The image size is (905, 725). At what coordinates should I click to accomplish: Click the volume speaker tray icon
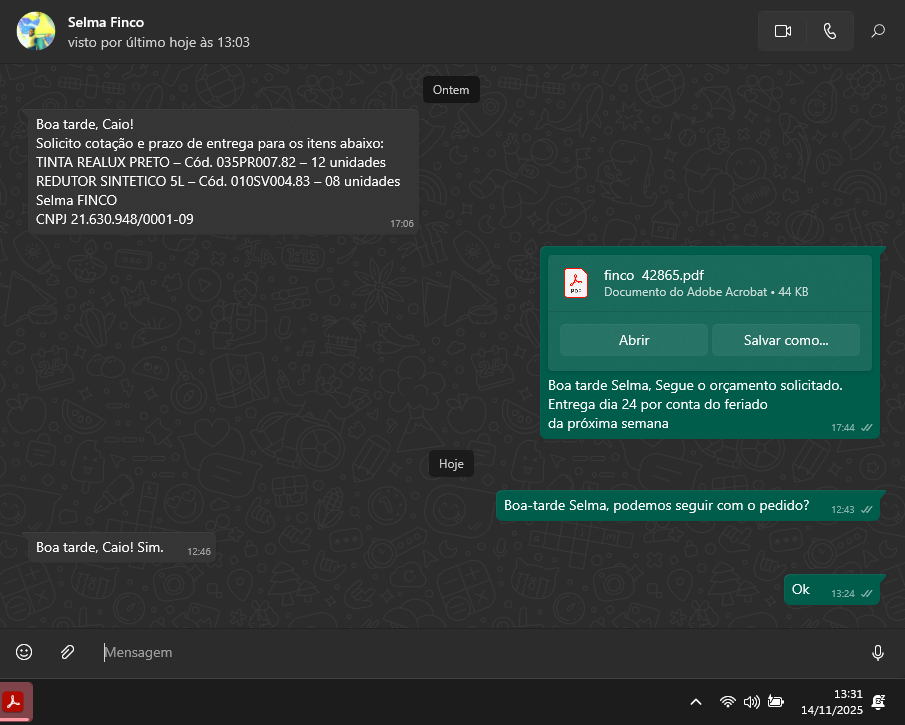click(x=751, y=702)
